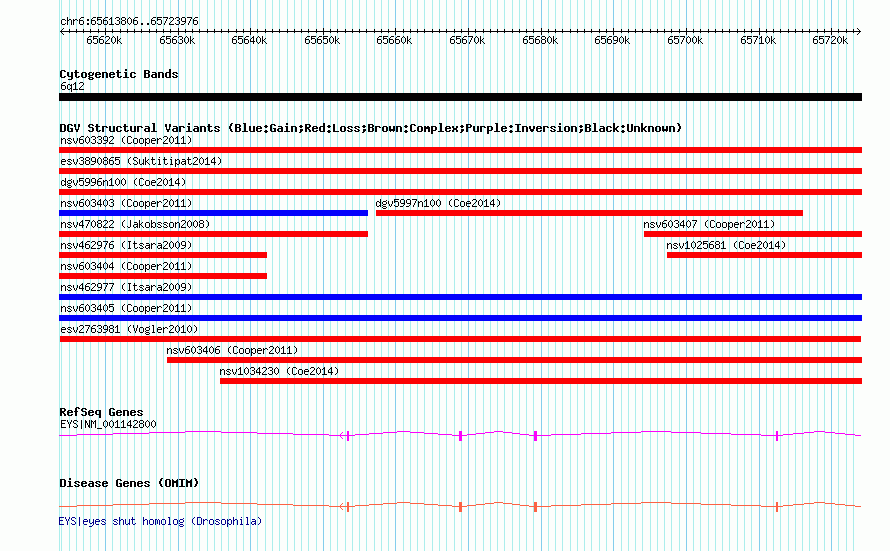Click the nsv1034230 (Coe2014) label
The height and width of the screenshot is (551, 890).
pyautogui.click(x=279, y=371)
